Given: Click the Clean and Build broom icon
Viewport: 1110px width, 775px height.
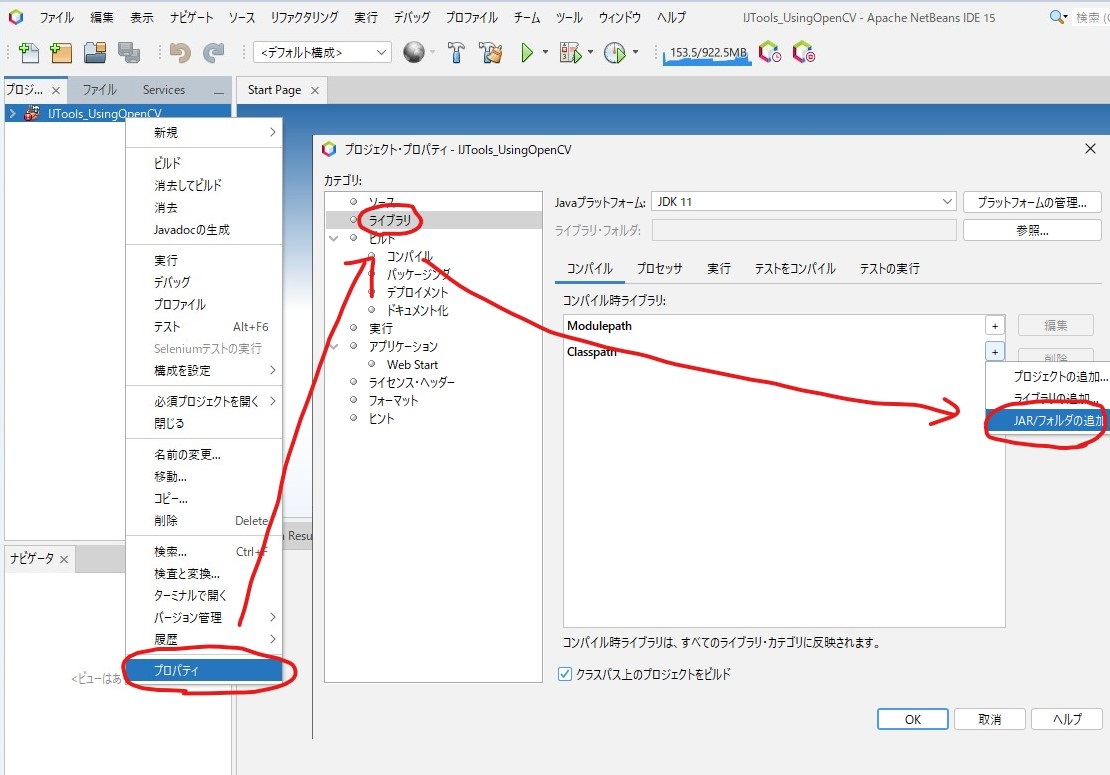Looking at the screenshot, I should pyautogui.click(x=491, y=52).
